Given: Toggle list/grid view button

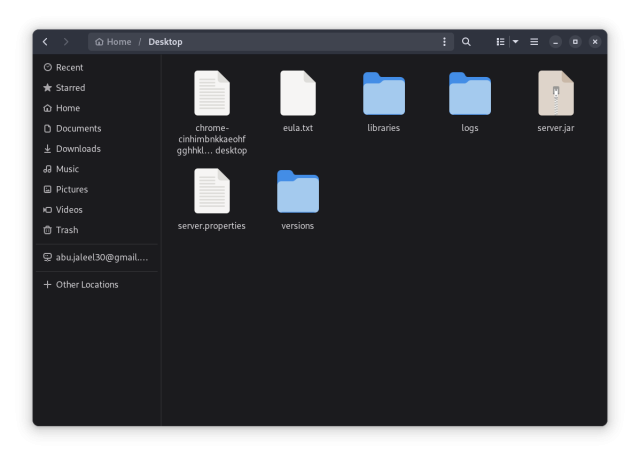Looking at the screenshot, I should tap(500, 42).
